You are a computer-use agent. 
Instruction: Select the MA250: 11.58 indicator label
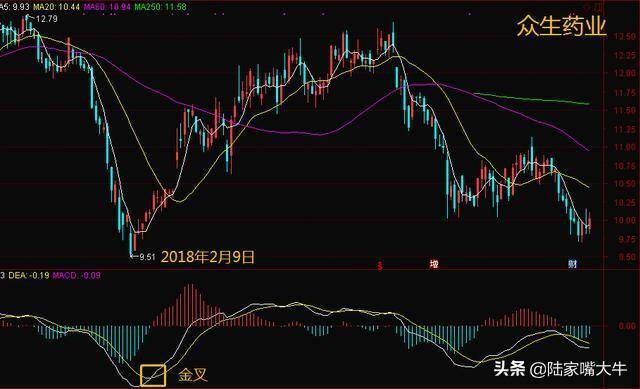[x=160, y=7]
